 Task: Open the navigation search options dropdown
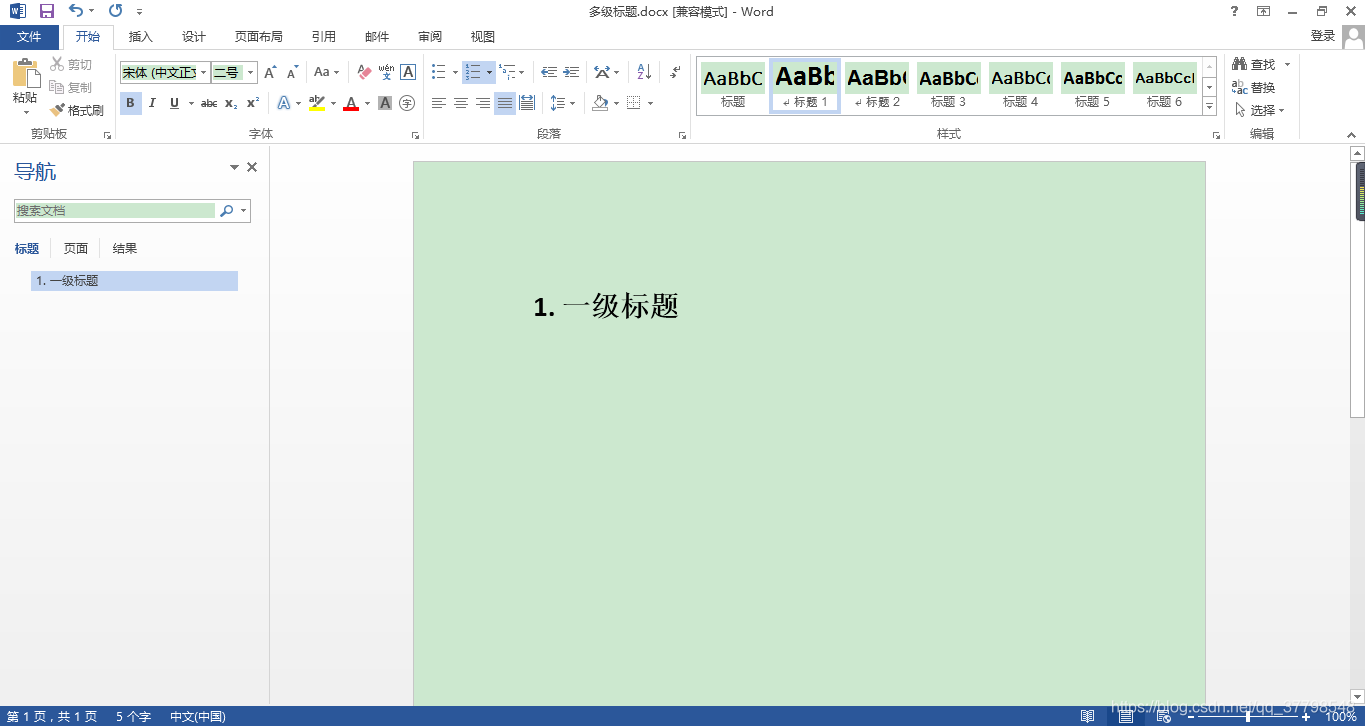coord(244,211)
